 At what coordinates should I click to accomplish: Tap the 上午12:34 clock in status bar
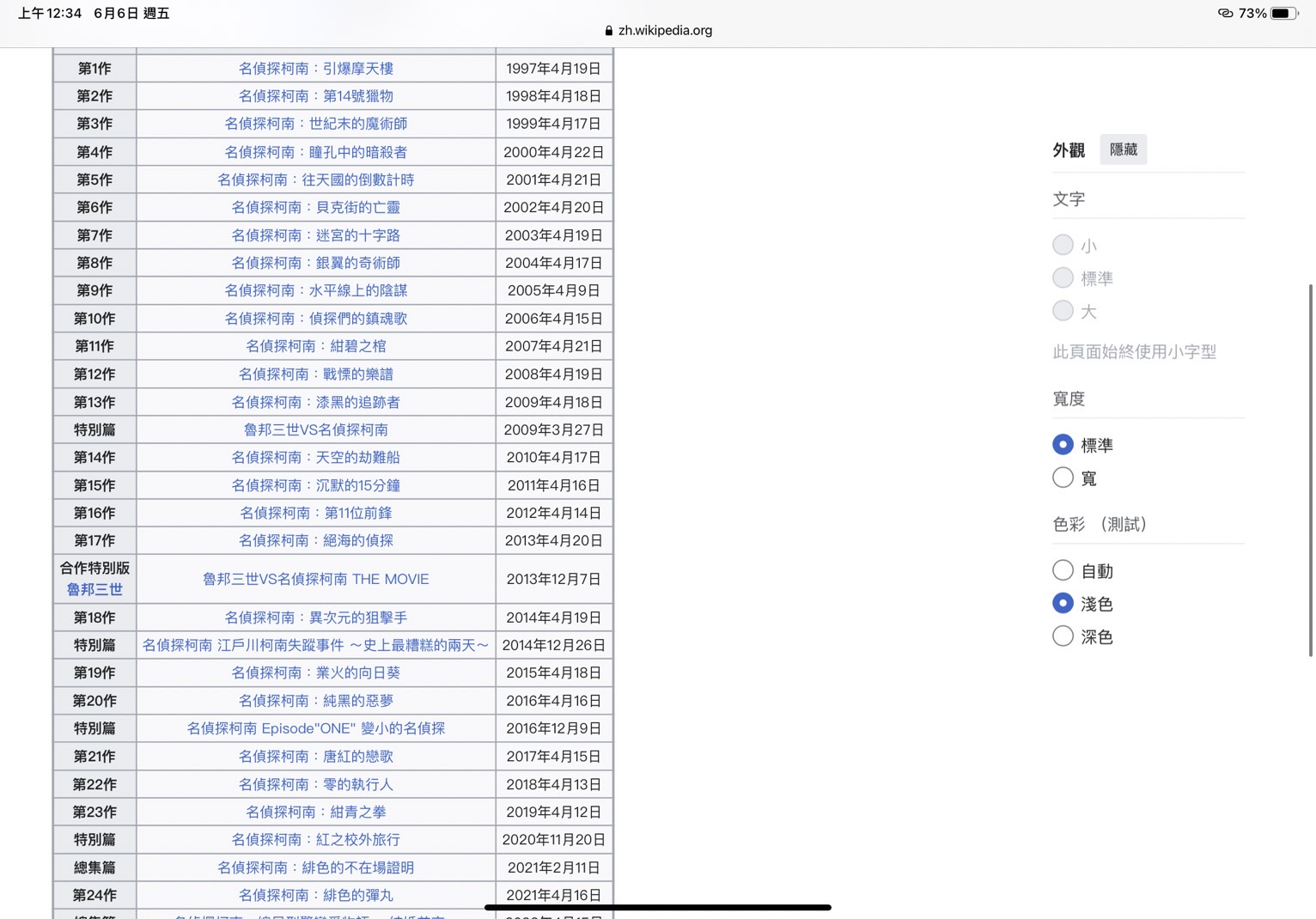click(x=50, y=13)
